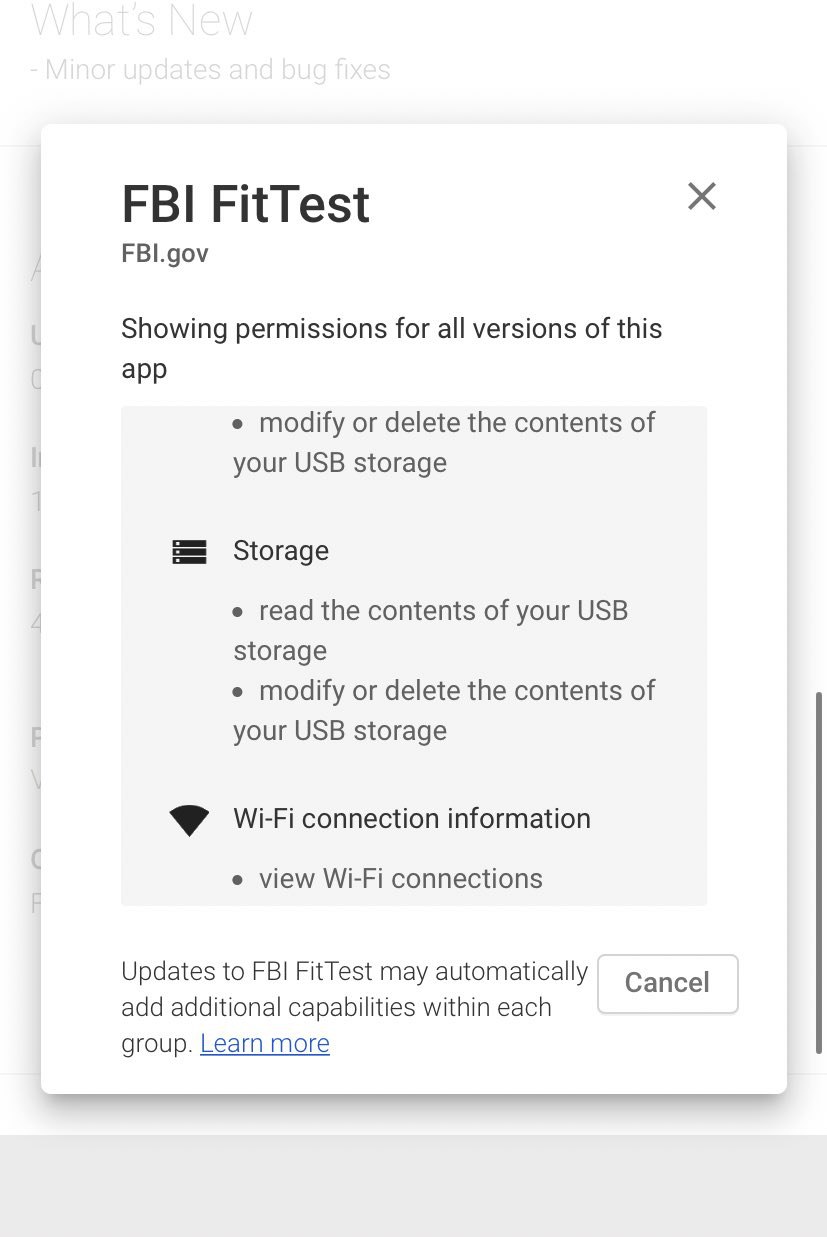Screen dimensions: 827x1237
Task: Tap the modify or delete entry above Storage
Action: click(444, 442)
